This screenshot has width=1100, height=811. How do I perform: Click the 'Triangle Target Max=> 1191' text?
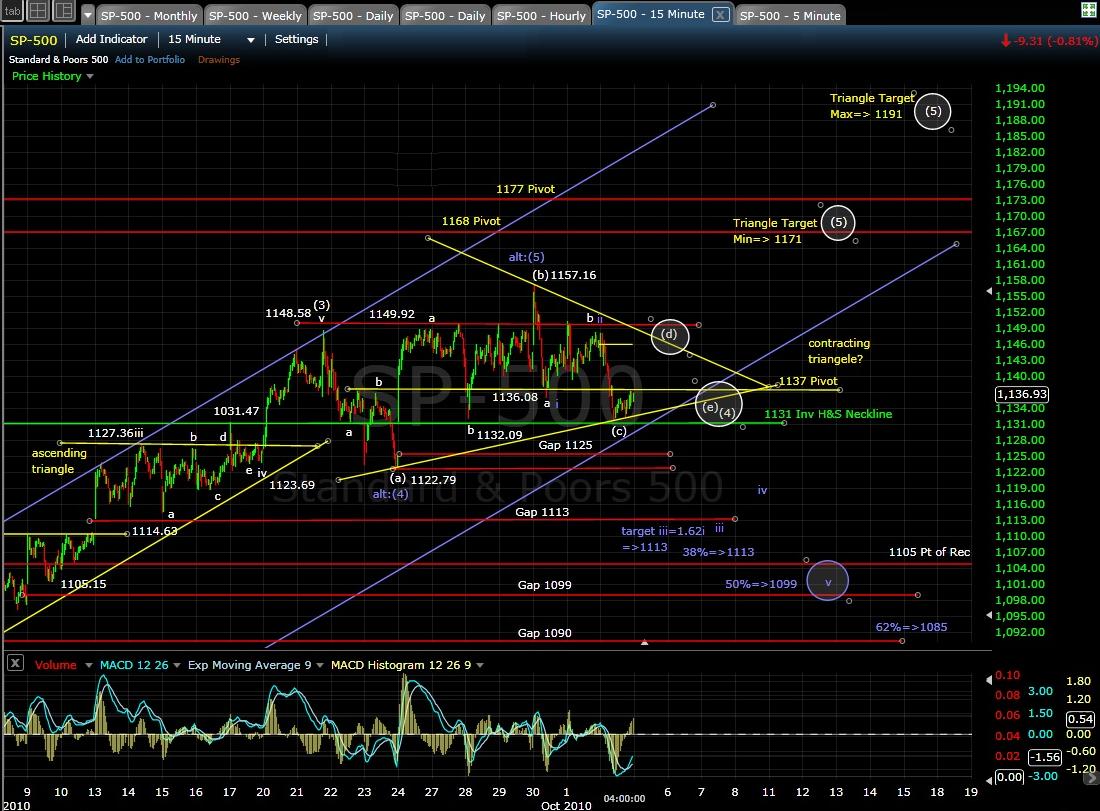(872, 106)
